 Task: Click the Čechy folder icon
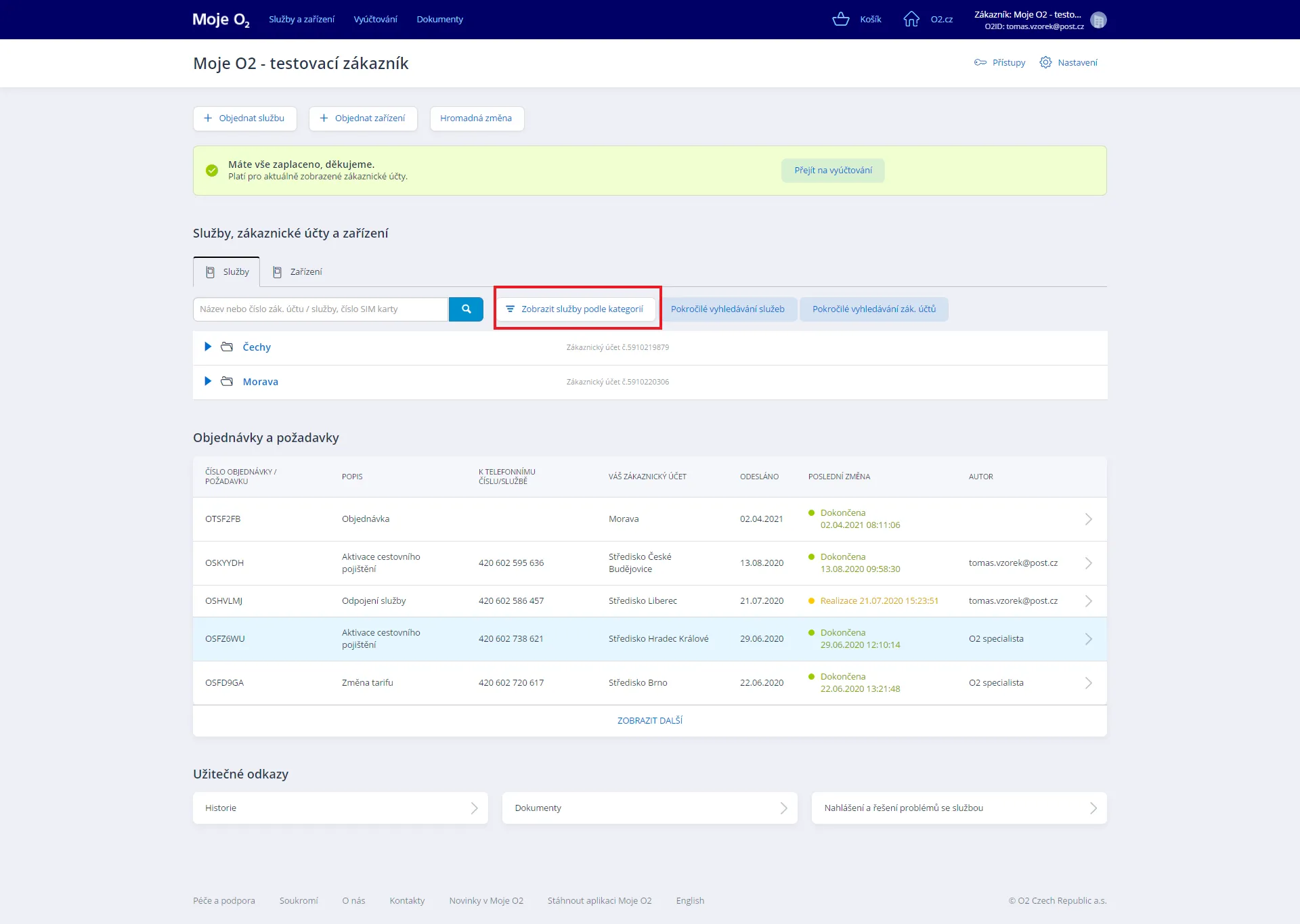click(227, 347)
